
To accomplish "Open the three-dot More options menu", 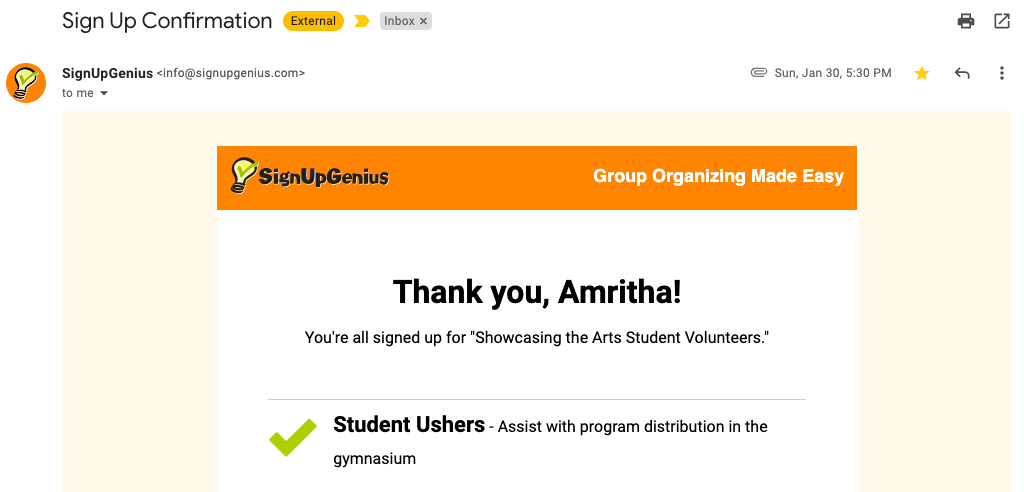I will coord(1001,73).
